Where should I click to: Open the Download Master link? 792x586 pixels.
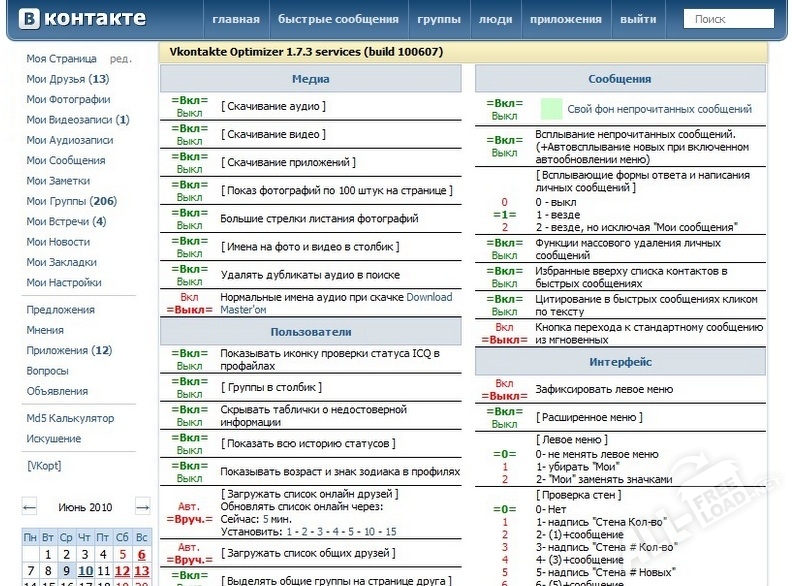[x=428, y=297]
